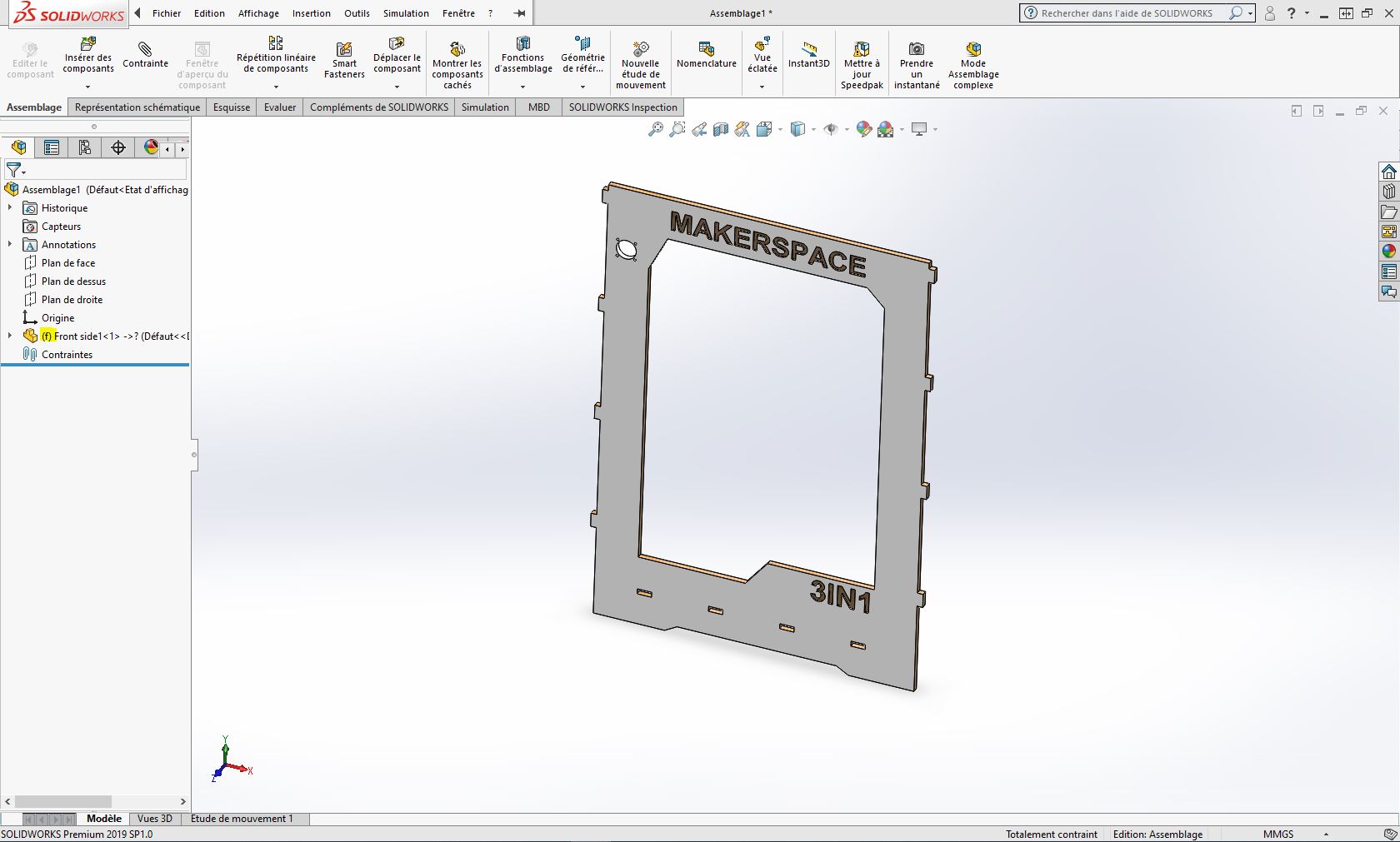Click Mettre à jour Speedpak
Viewport: 1400px width, 842px height.
[862, 65]
